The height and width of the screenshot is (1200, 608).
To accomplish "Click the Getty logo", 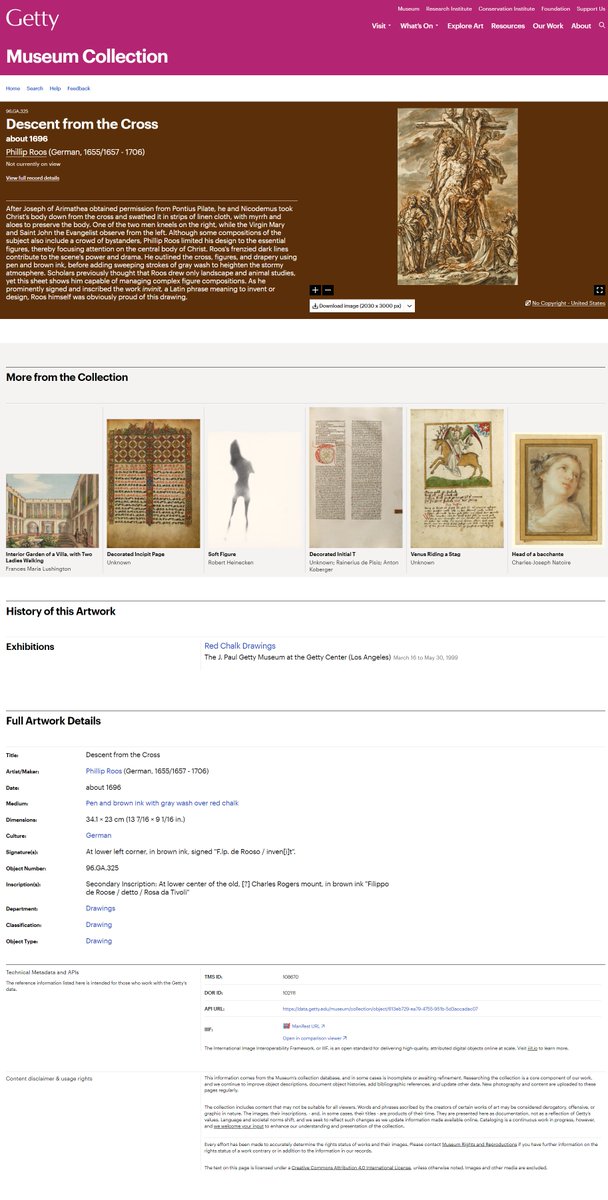I will (x=32, y=20).
